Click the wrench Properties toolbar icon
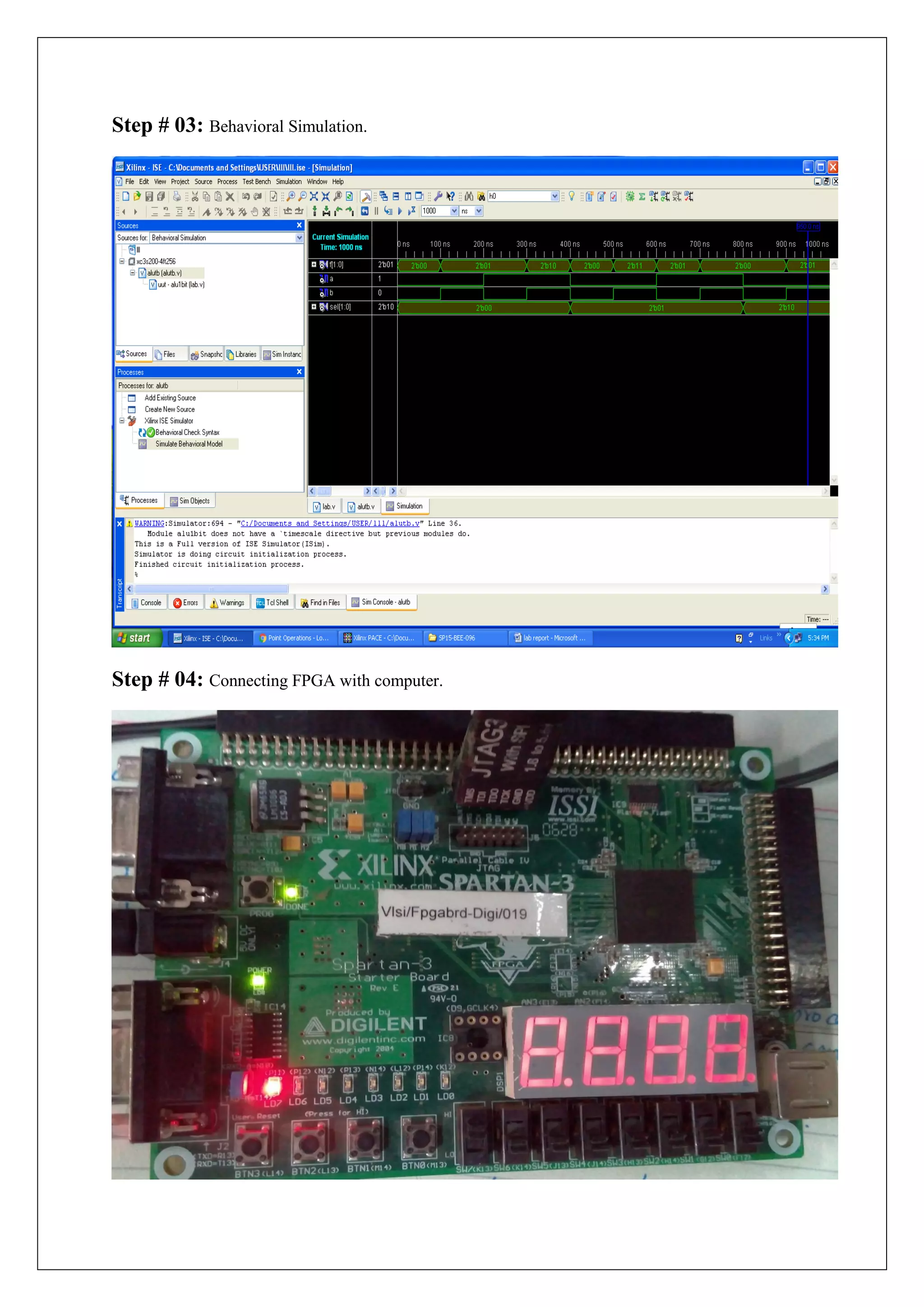 [x=438, y=196]
